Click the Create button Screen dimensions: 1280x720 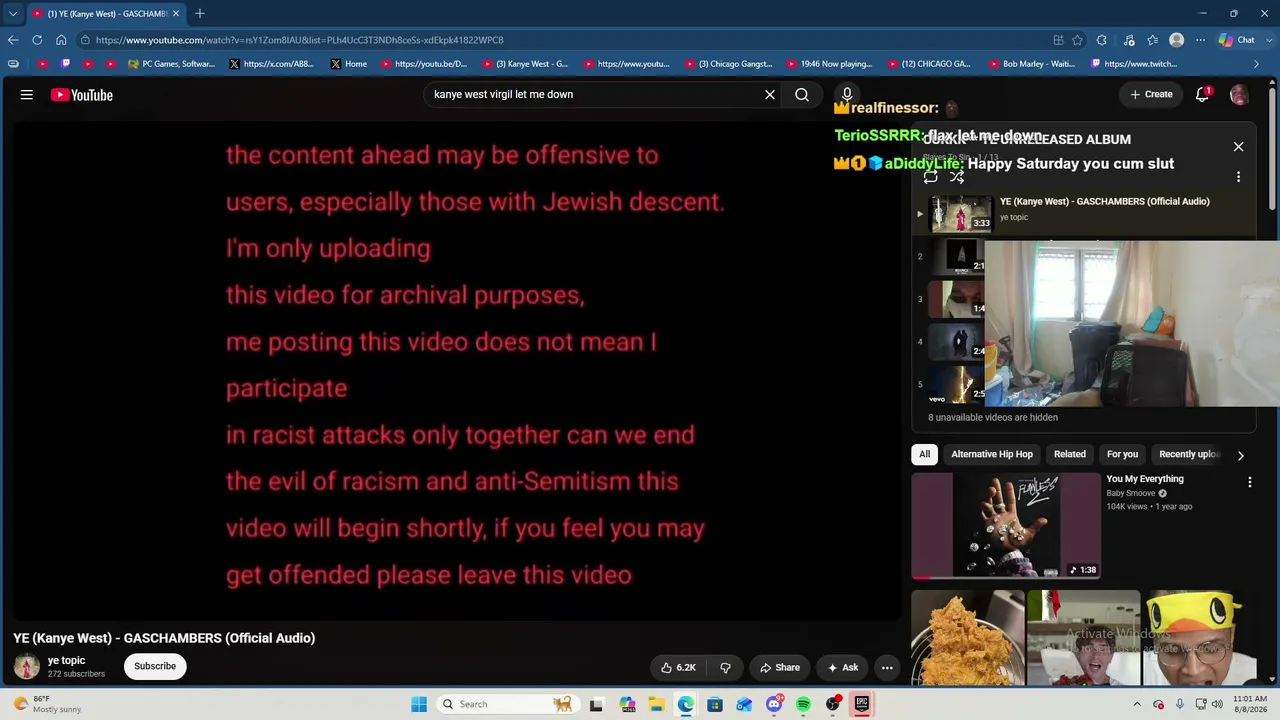coord(1151,94)
